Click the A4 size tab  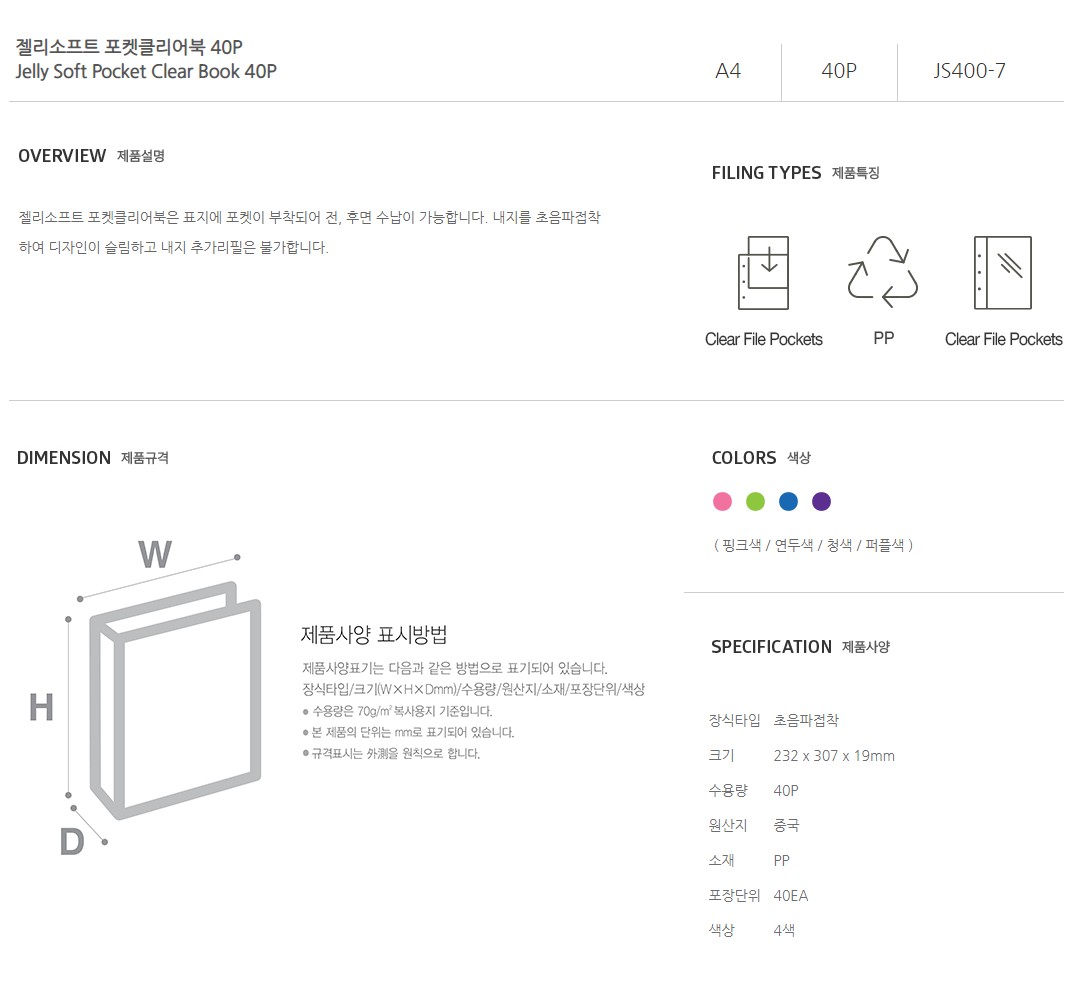coord(728,71)
